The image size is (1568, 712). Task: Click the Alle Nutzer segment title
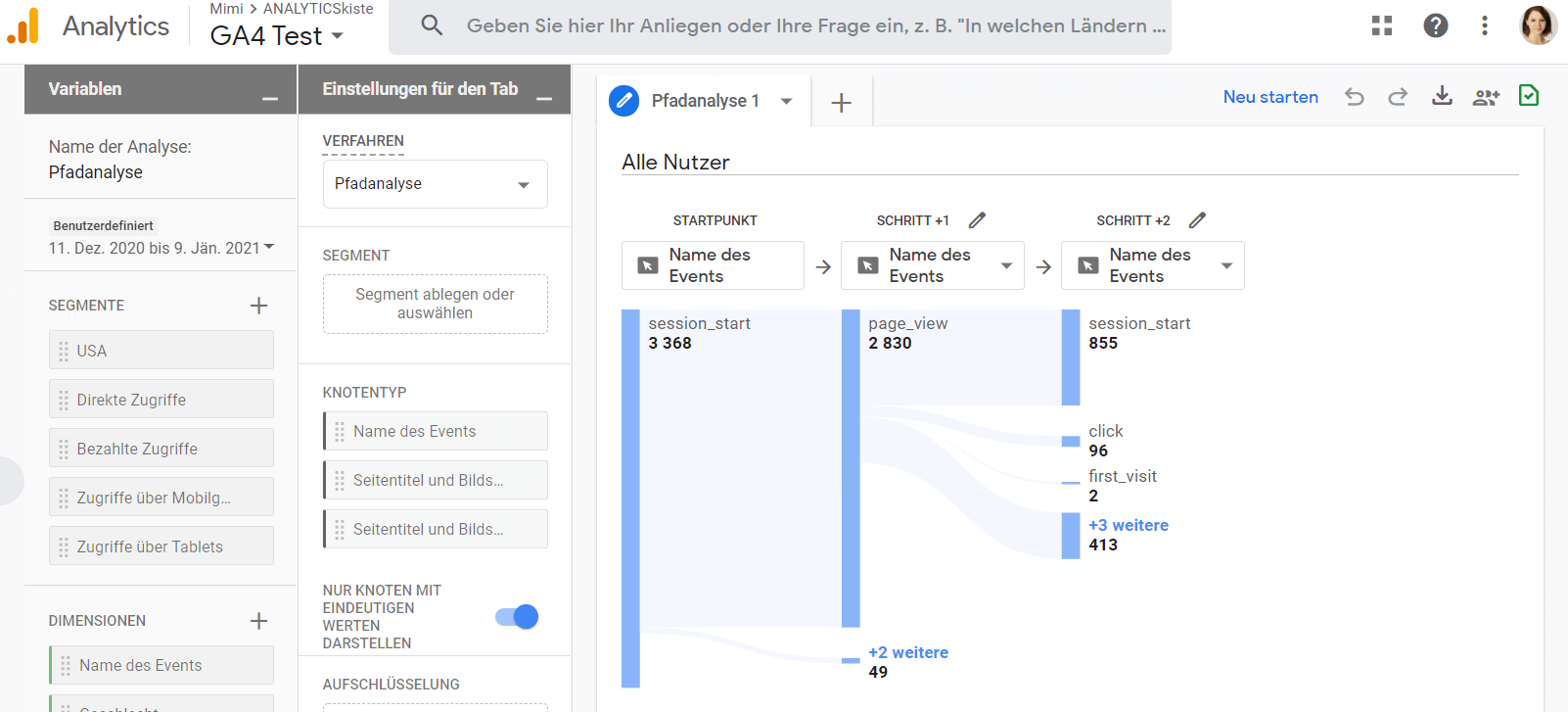[x=675, y=163]
